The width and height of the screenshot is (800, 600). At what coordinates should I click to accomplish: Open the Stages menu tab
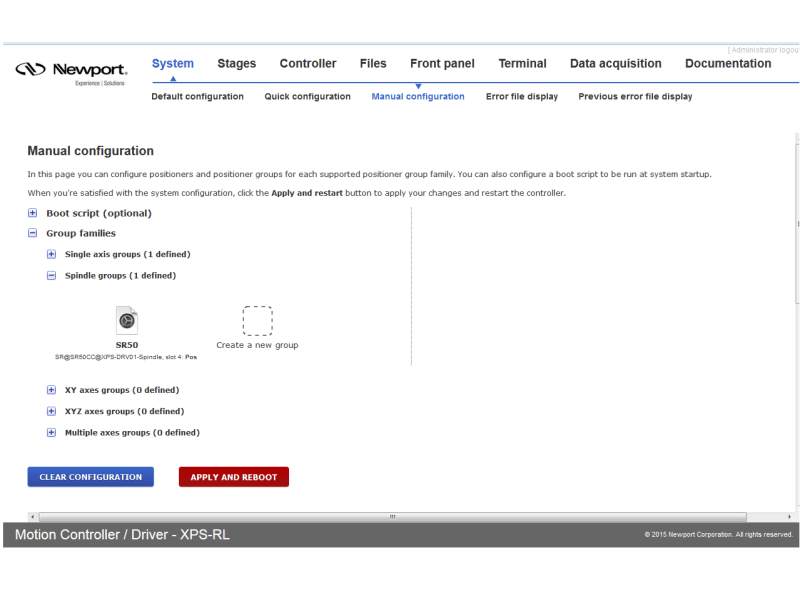tap(236, 64)
